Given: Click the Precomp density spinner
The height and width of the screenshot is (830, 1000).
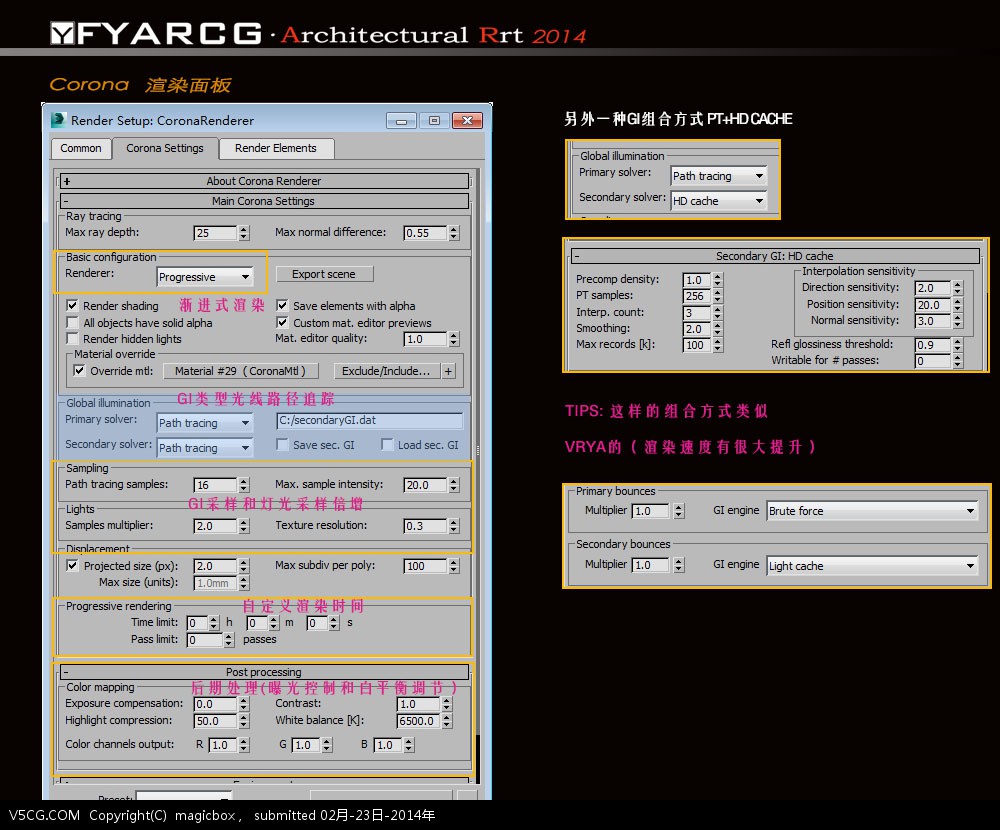Looking at the screenshot, I should coord(717,279).
